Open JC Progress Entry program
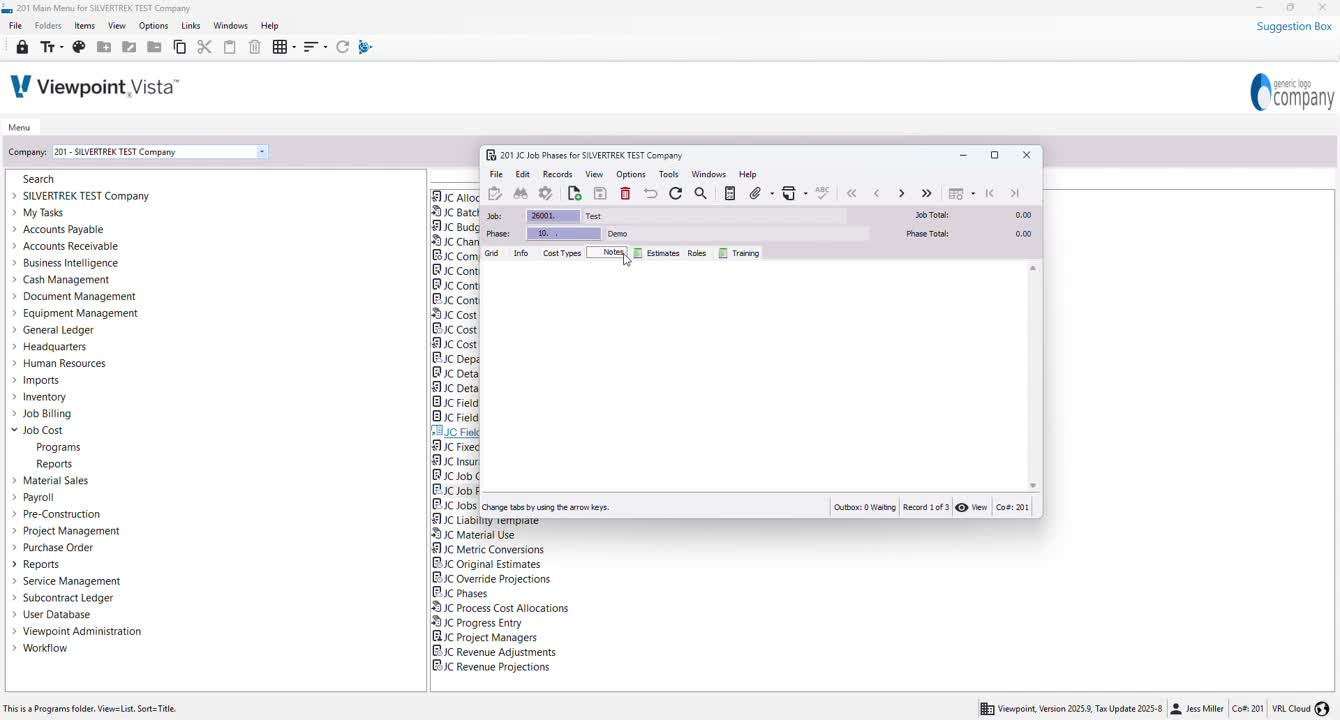The width and height of the screenshot is (1340, 720). pyautogui.click(x=482, y=623)
